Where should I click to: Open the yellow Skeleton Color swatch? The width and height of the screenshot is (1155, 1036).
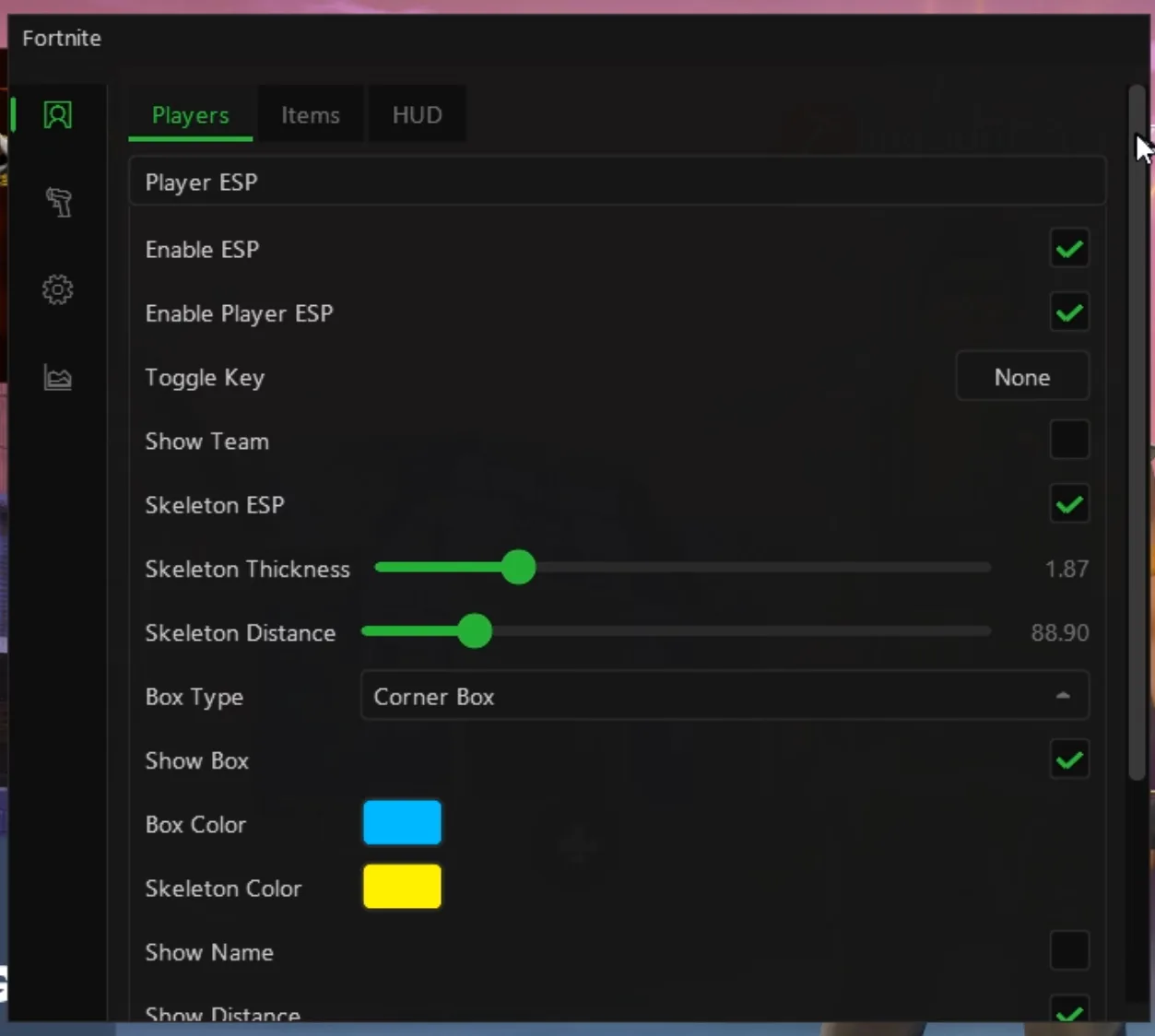402,887
